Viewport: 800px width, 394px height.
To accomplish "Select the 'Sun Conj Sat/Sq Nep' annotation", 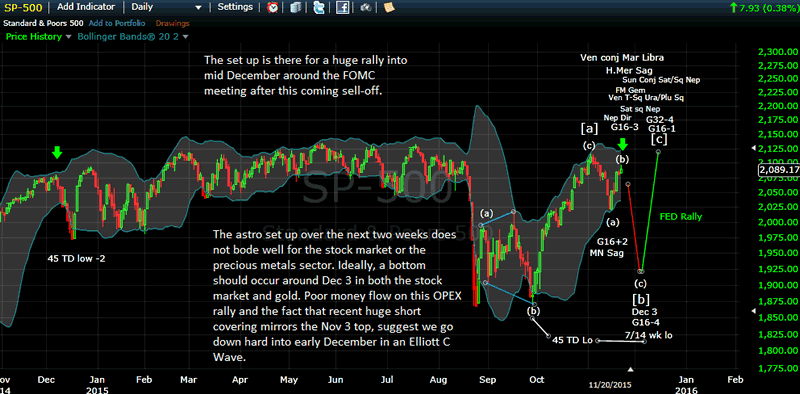I will point(662,80).
